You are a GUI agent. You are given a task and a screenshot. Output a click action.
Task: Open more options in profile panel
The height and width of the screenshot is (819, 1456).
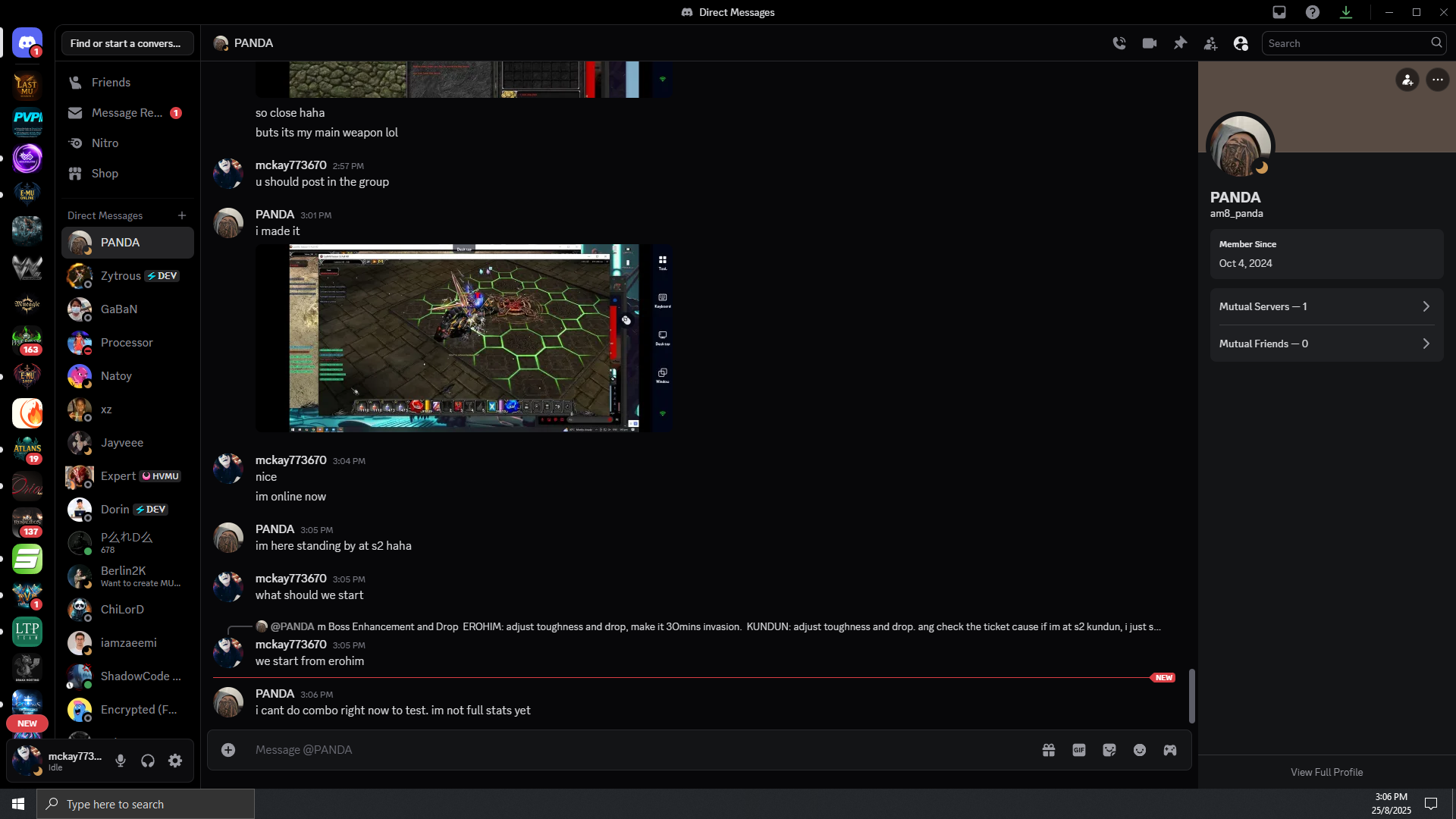click(1437, 80)
